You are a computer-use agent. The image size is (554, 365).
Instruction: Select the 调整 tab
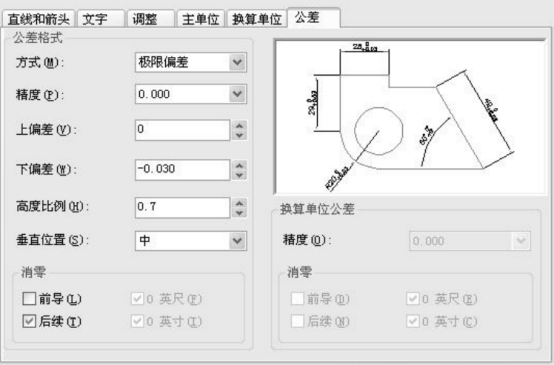coord(151,19)
